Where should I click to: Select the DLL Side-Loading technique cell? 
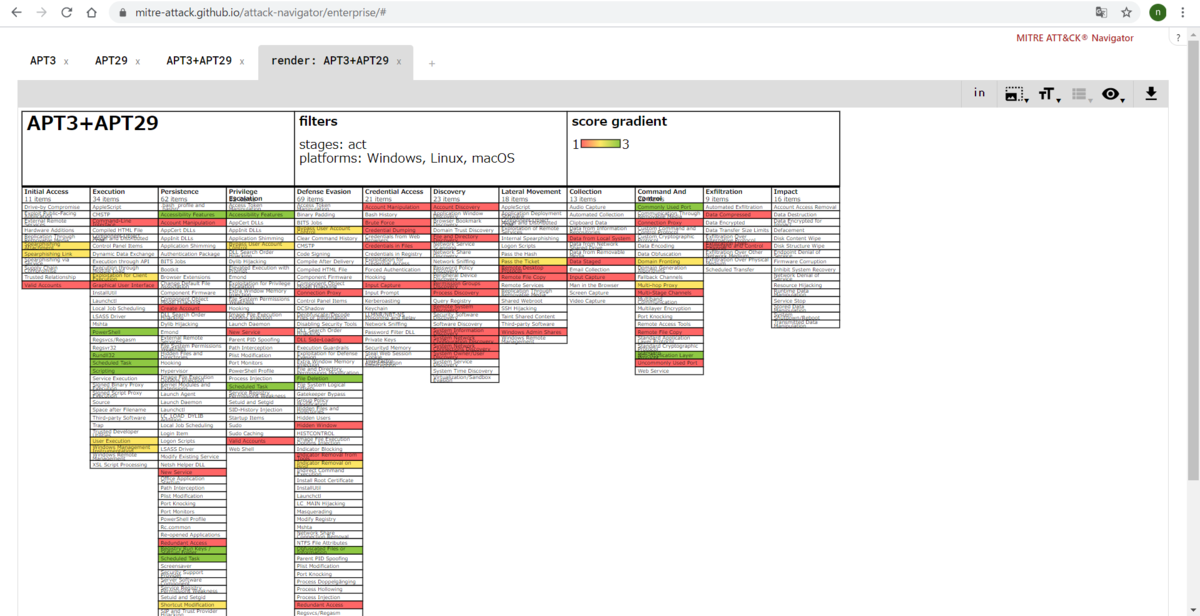click(329, 340)
